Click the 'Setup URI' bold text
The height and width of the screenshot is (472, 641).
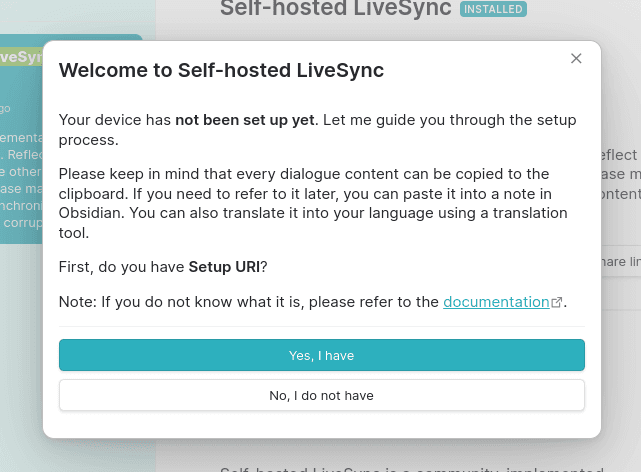224,267
